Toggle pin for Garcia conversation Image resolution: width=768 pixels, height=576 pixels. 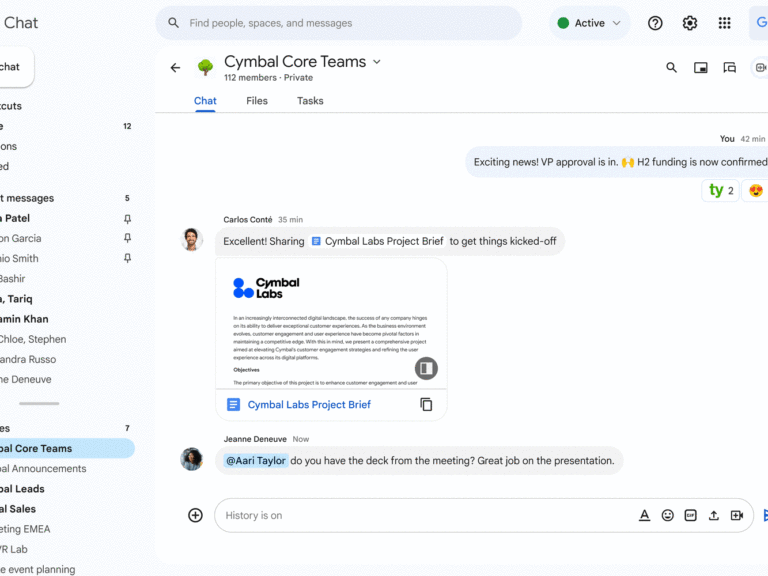tap(127, 238)
